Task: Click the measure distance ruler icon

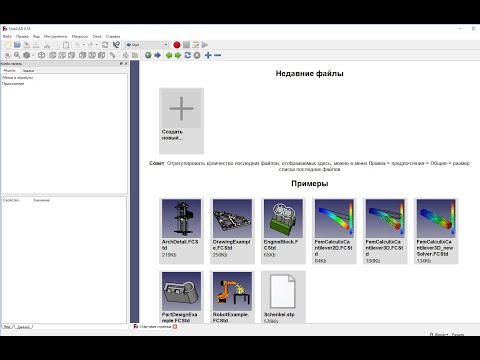Action: 112,55
